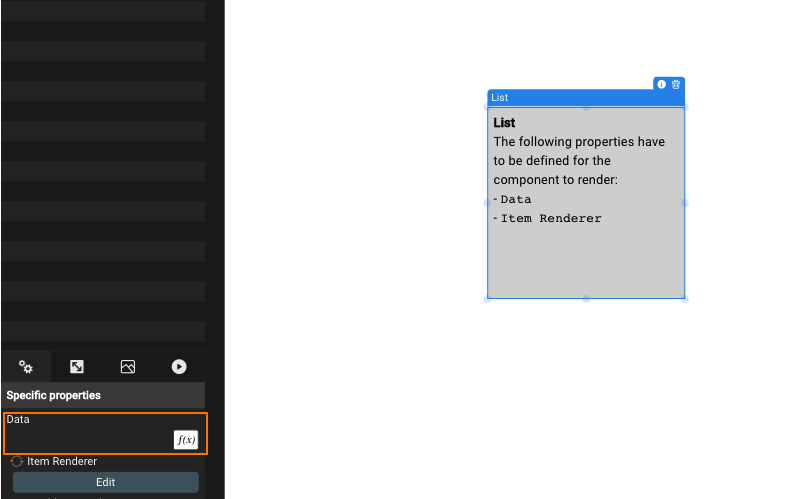
Task: Click the right-middle resize handle of List
Action: coord(685,203)
